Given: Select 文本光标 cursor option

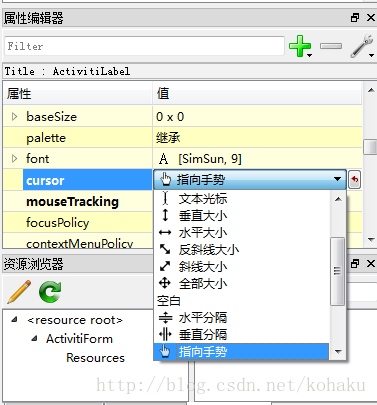Looking at the screenshot, I should (x=242, y=199).
